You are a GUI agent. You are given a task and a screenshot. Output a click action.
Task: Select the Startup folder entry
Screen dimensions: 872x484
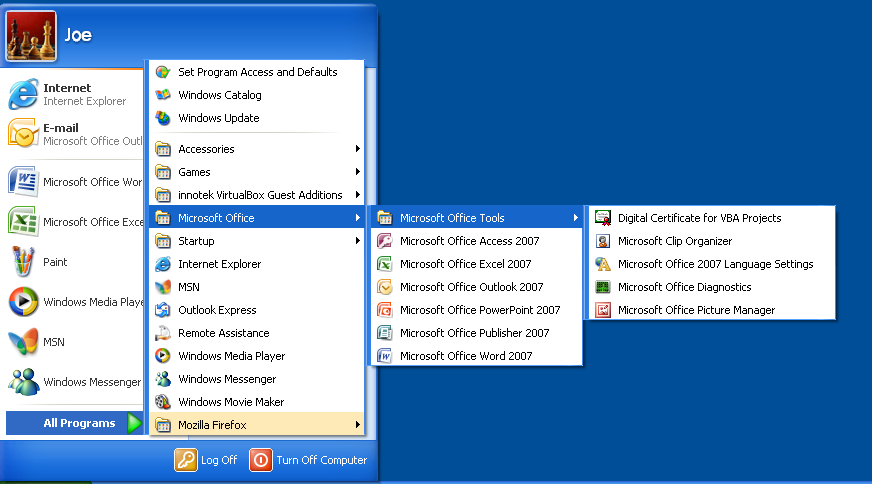[256, 241]
